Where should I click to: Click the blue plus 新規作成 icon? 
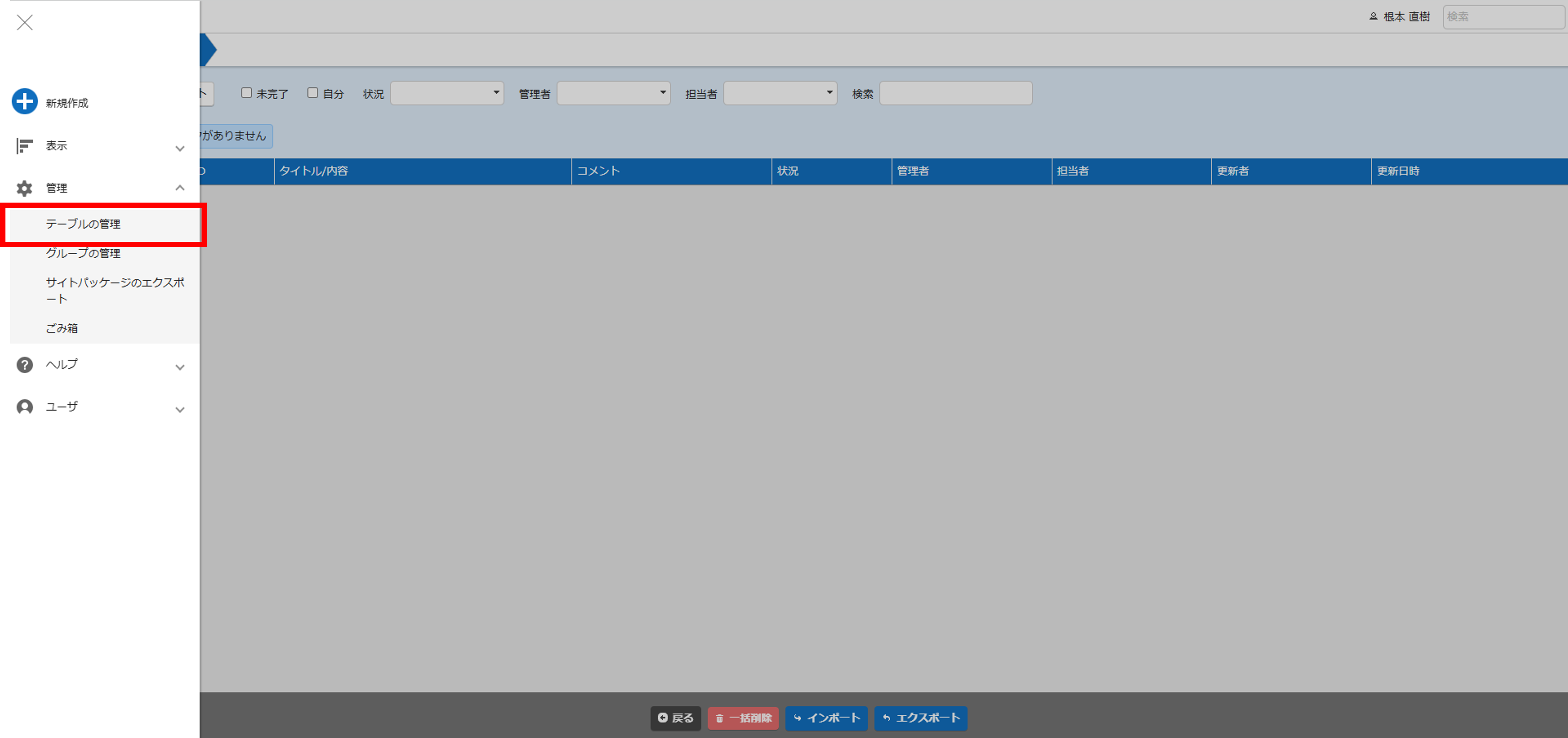click(25, 101)
